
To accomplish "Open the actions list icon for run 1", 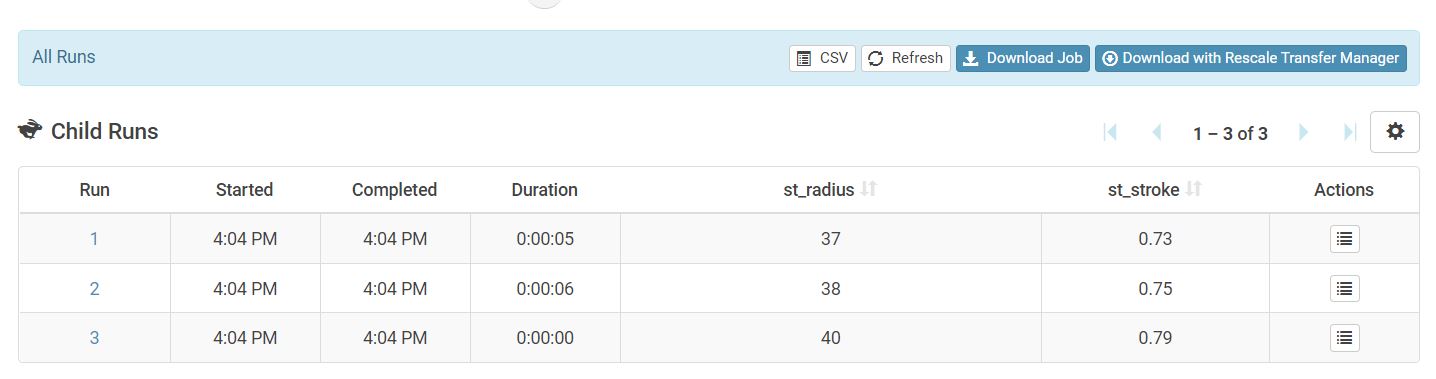I will coord(1344,239).
